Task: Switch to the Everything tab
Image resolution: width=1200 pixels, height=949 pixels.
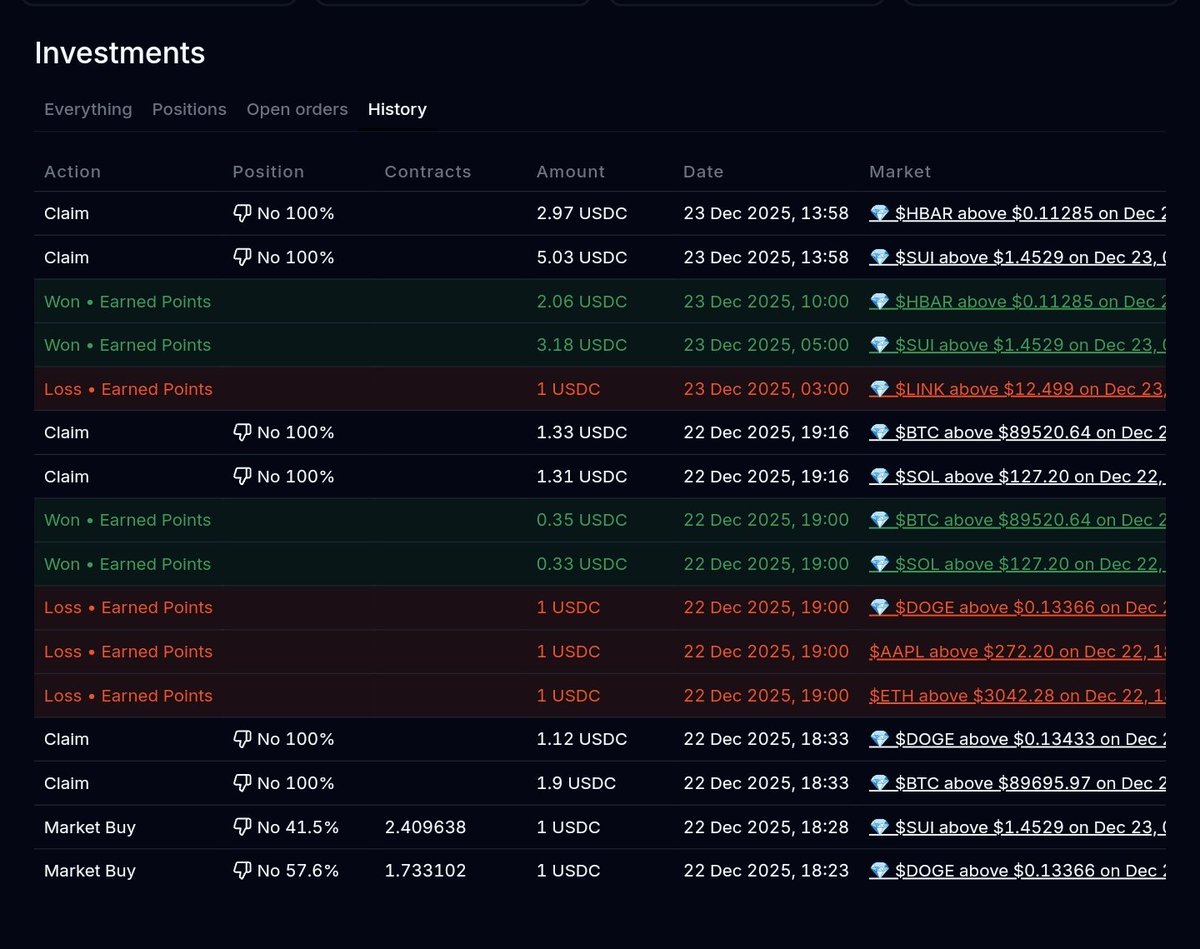Action: pos(88,109)
